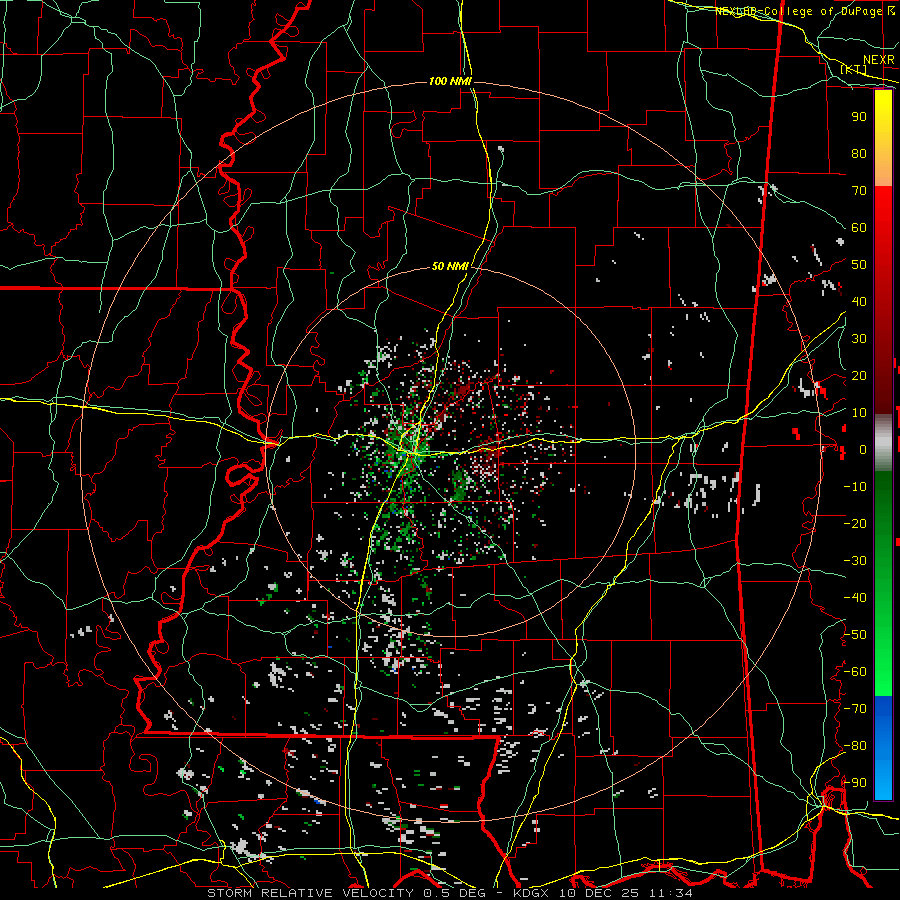The width and height of the screenshot is (900, 900).
Task: Click the -80 value on velocity scale
Action: [x=855, y=746]
